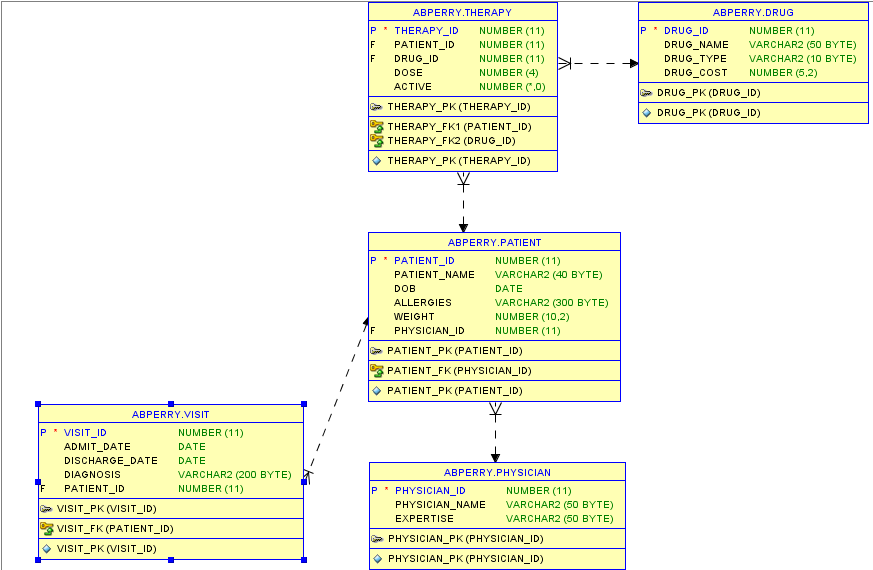This screenshot has height=570, width=873.
Task: Click the PATIENT_ID foreign key column in THERAPY
Action: 424,45
